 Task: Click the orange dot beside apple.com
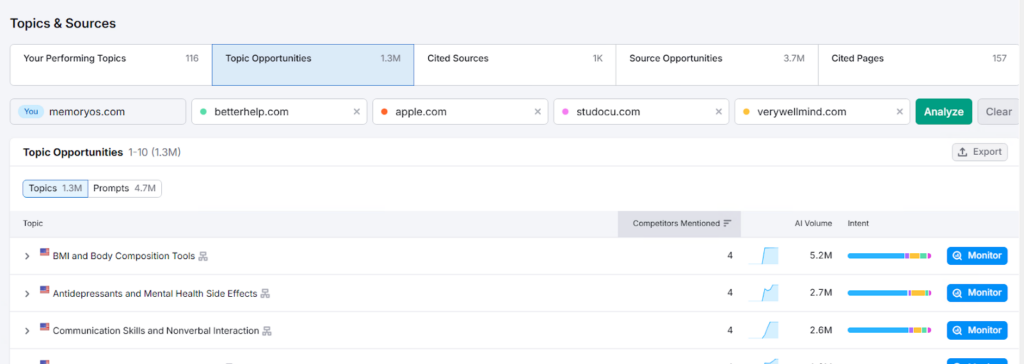[x=384, y=112]
